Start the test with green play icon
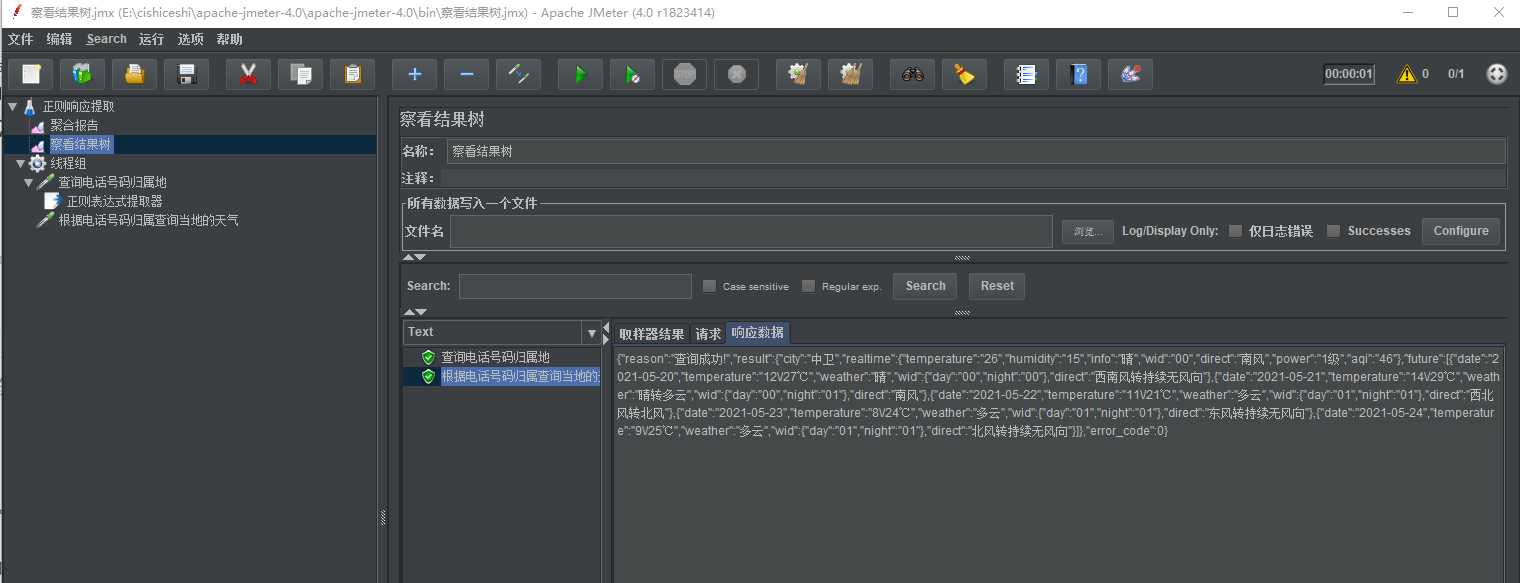 [x=580, y=74]
